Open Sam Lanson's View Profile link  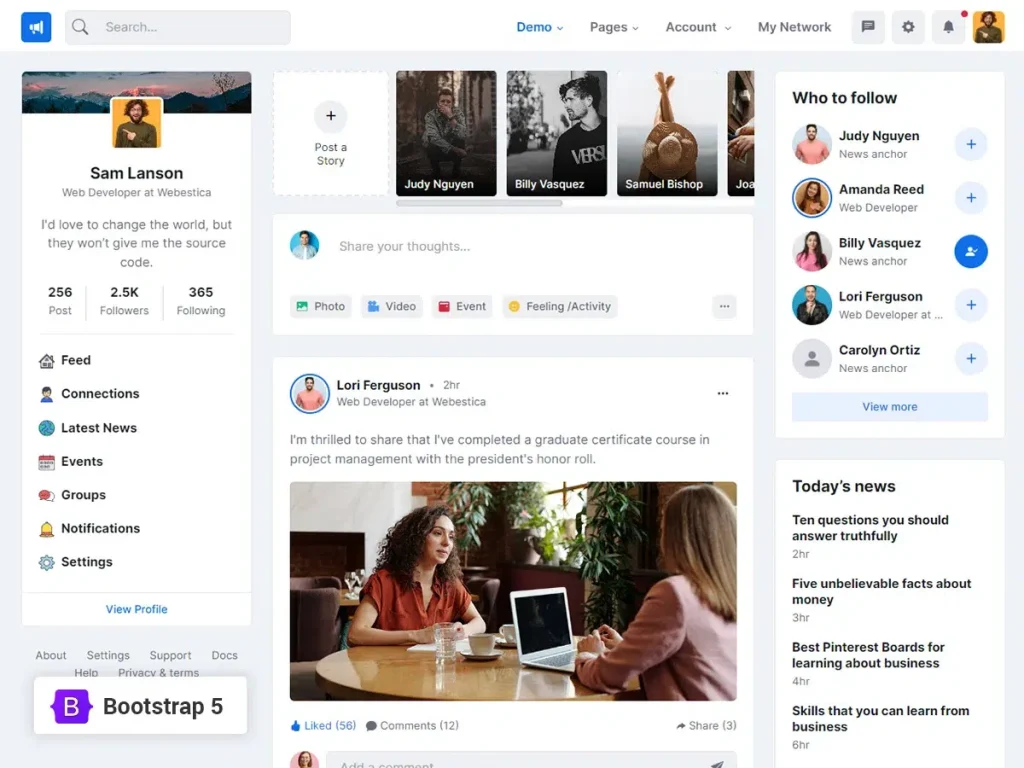tap(136, 609)
